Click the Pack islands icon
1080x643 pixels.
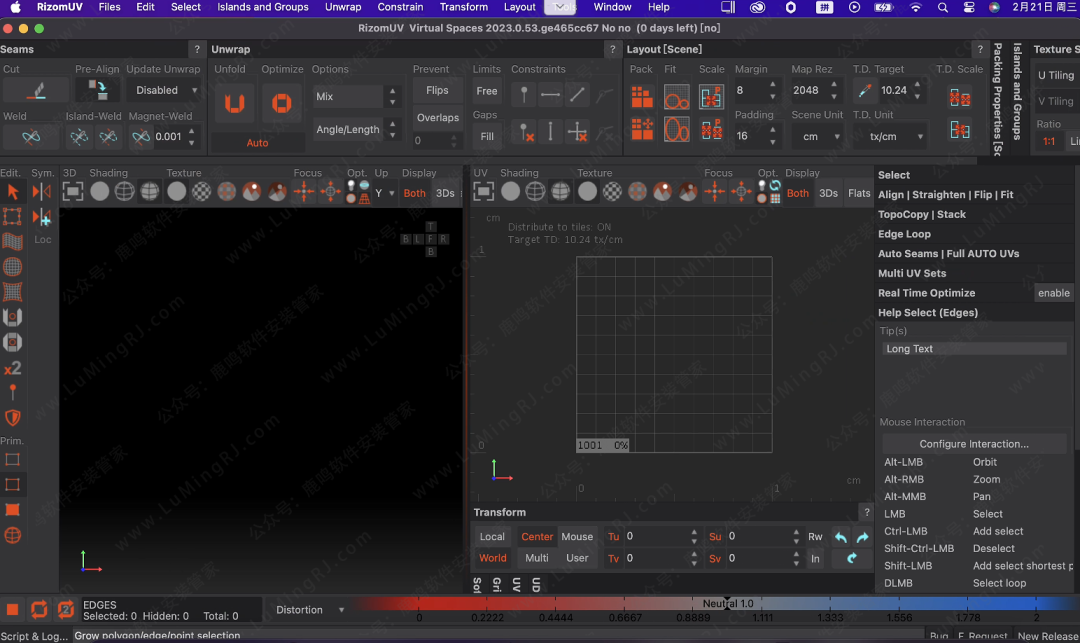tap(642, 97)
